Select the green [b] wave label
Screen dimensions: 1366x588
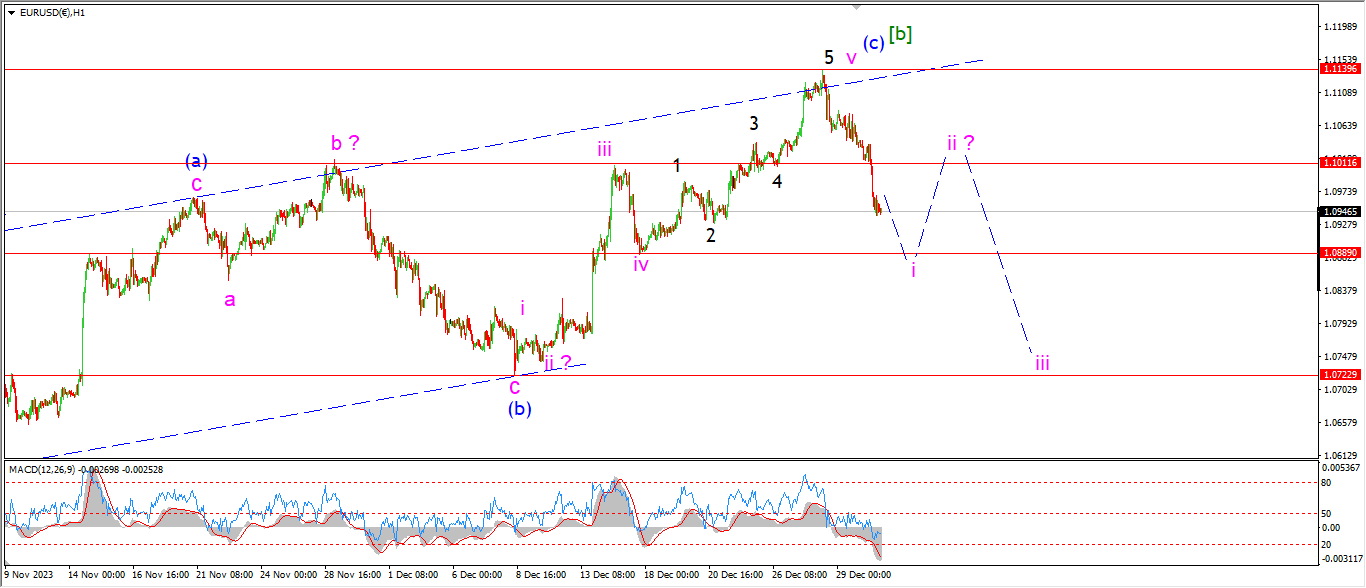pos(900,34)
